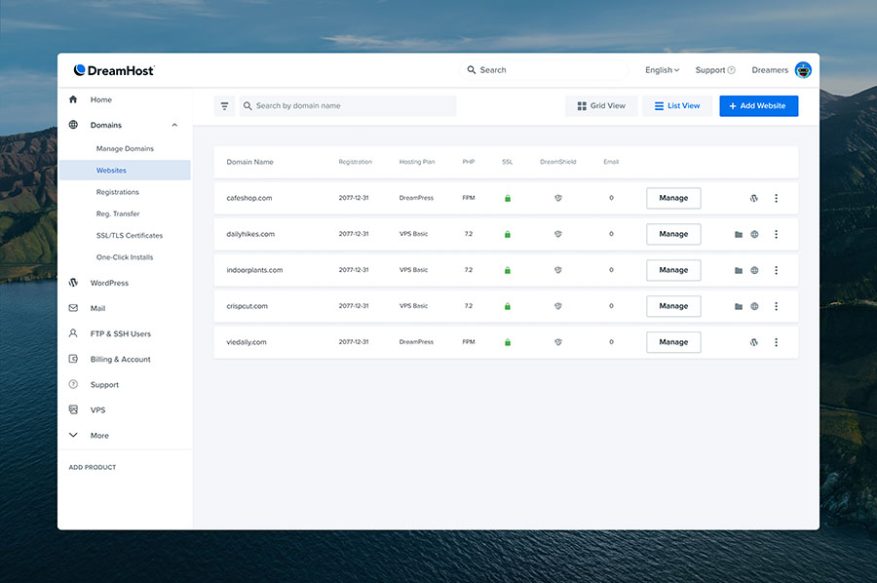
Task: Open the WordPress section via its logo icon
Action: point(71,283)
